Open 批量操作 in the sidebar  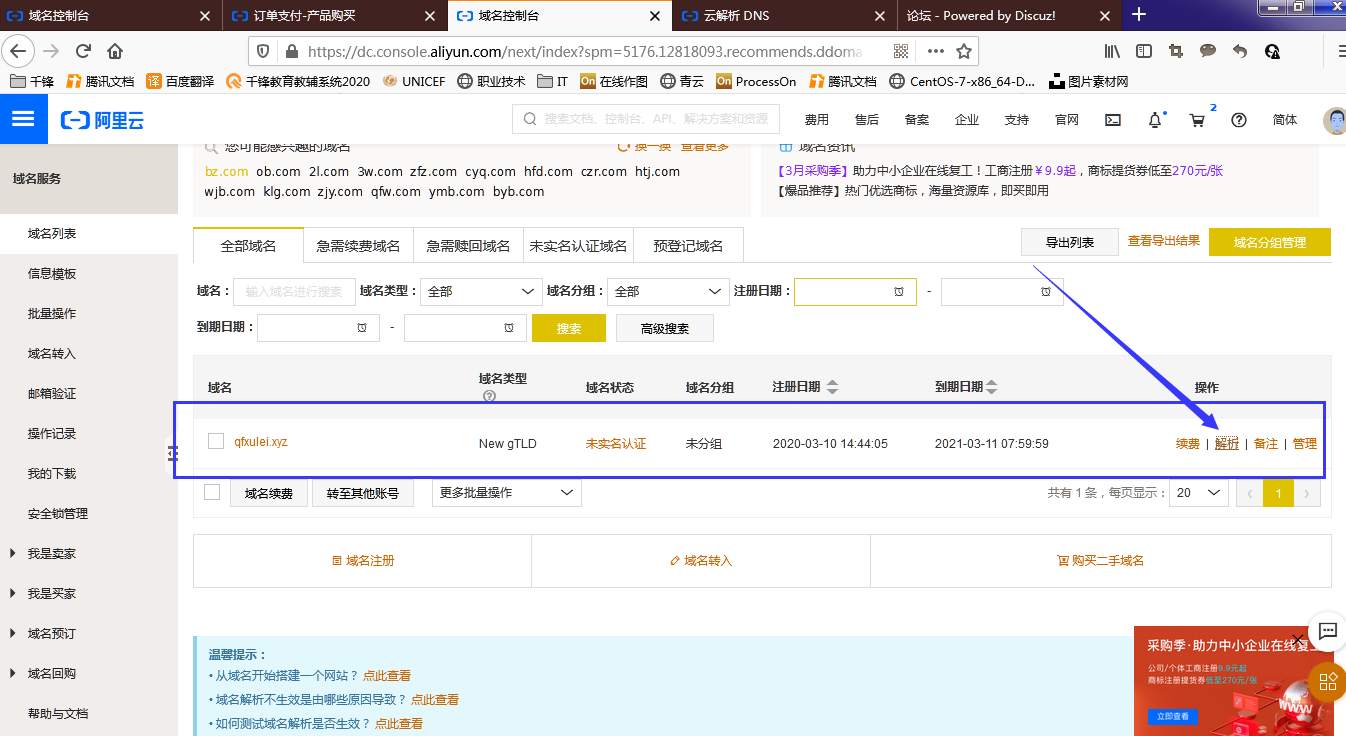click(x=52, y=313)
